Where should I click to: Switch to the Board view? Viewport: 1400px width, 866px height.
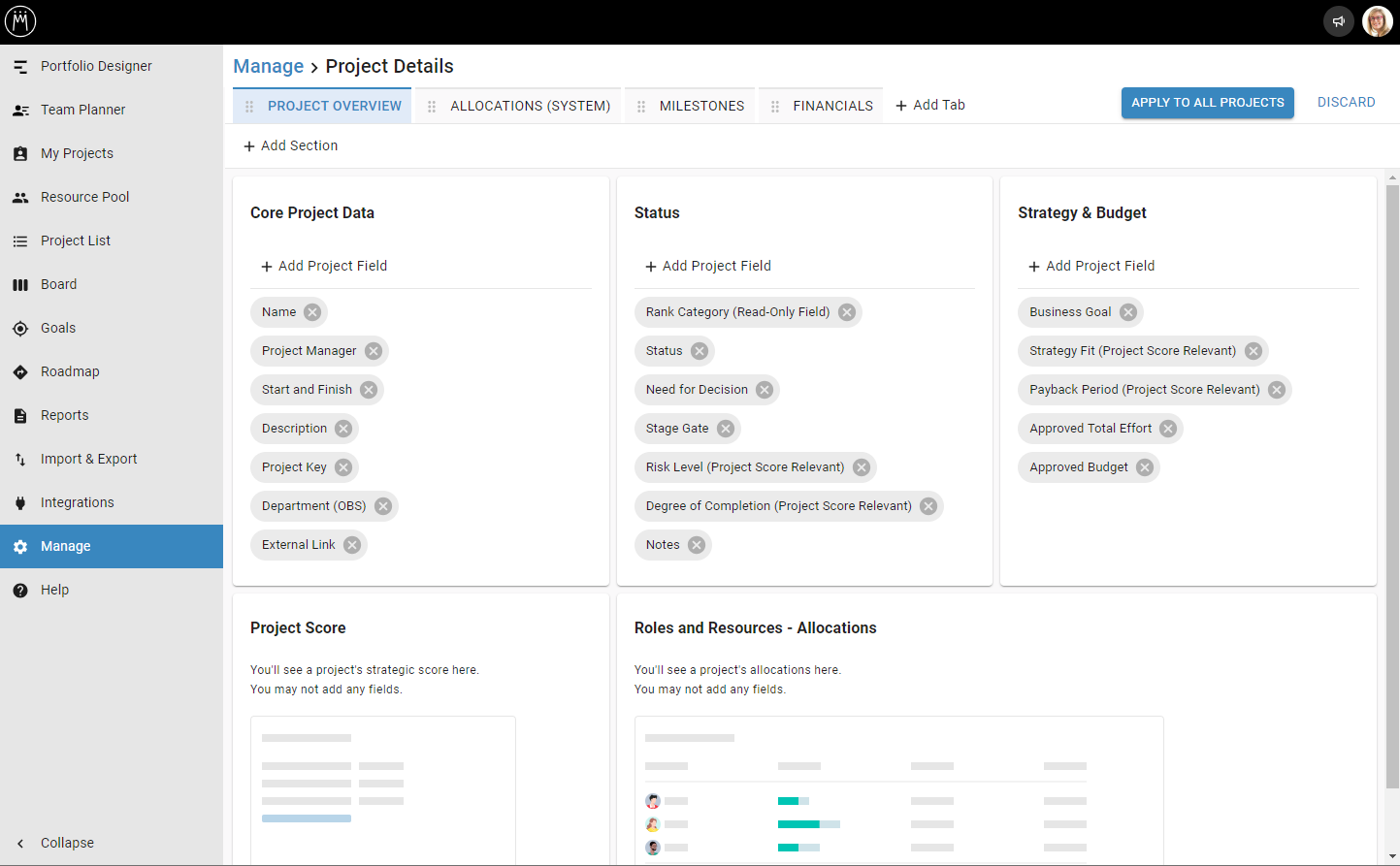(58, 284)
